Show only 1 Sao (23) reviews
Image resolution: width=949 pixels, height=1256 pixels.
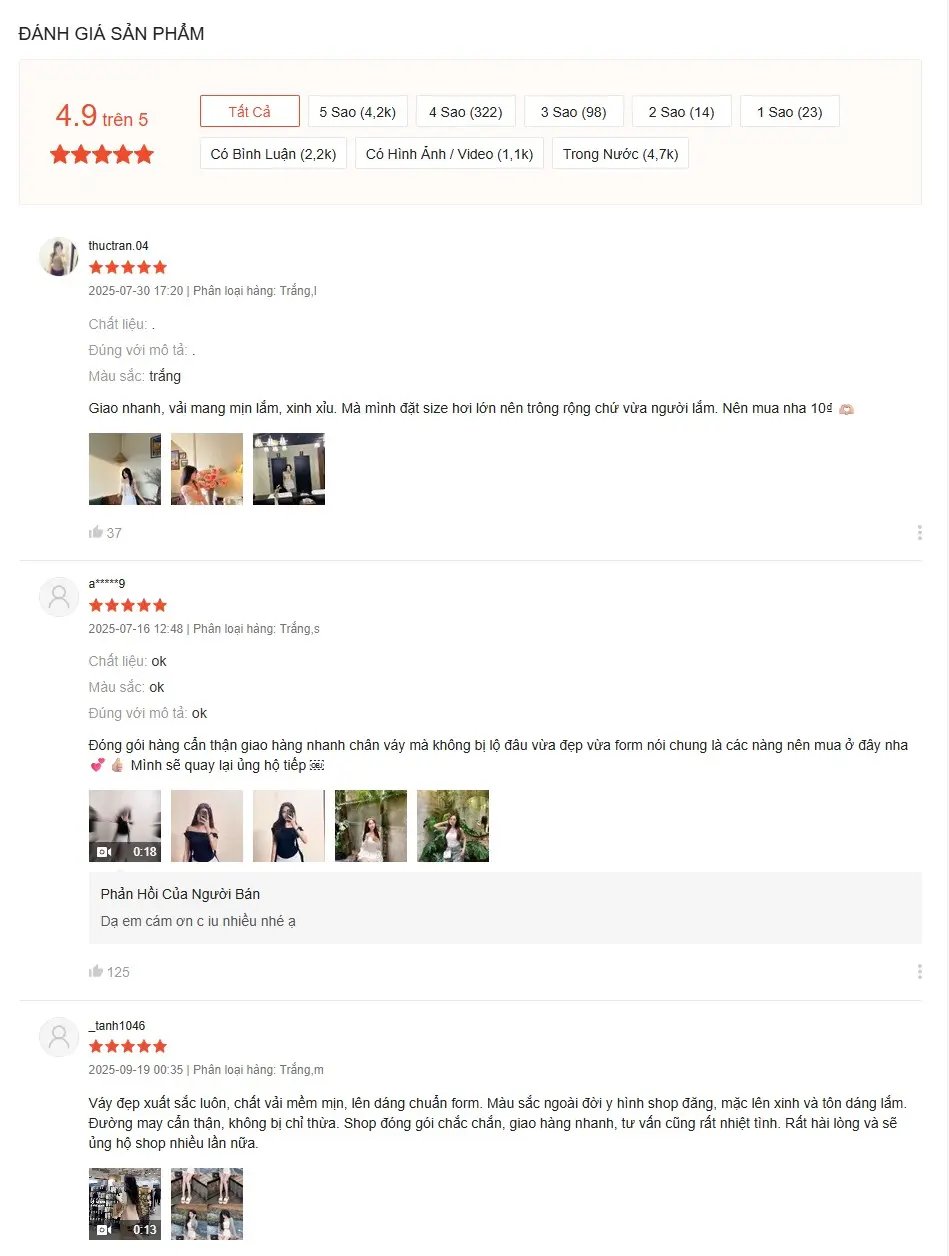[x=790, y=111]
